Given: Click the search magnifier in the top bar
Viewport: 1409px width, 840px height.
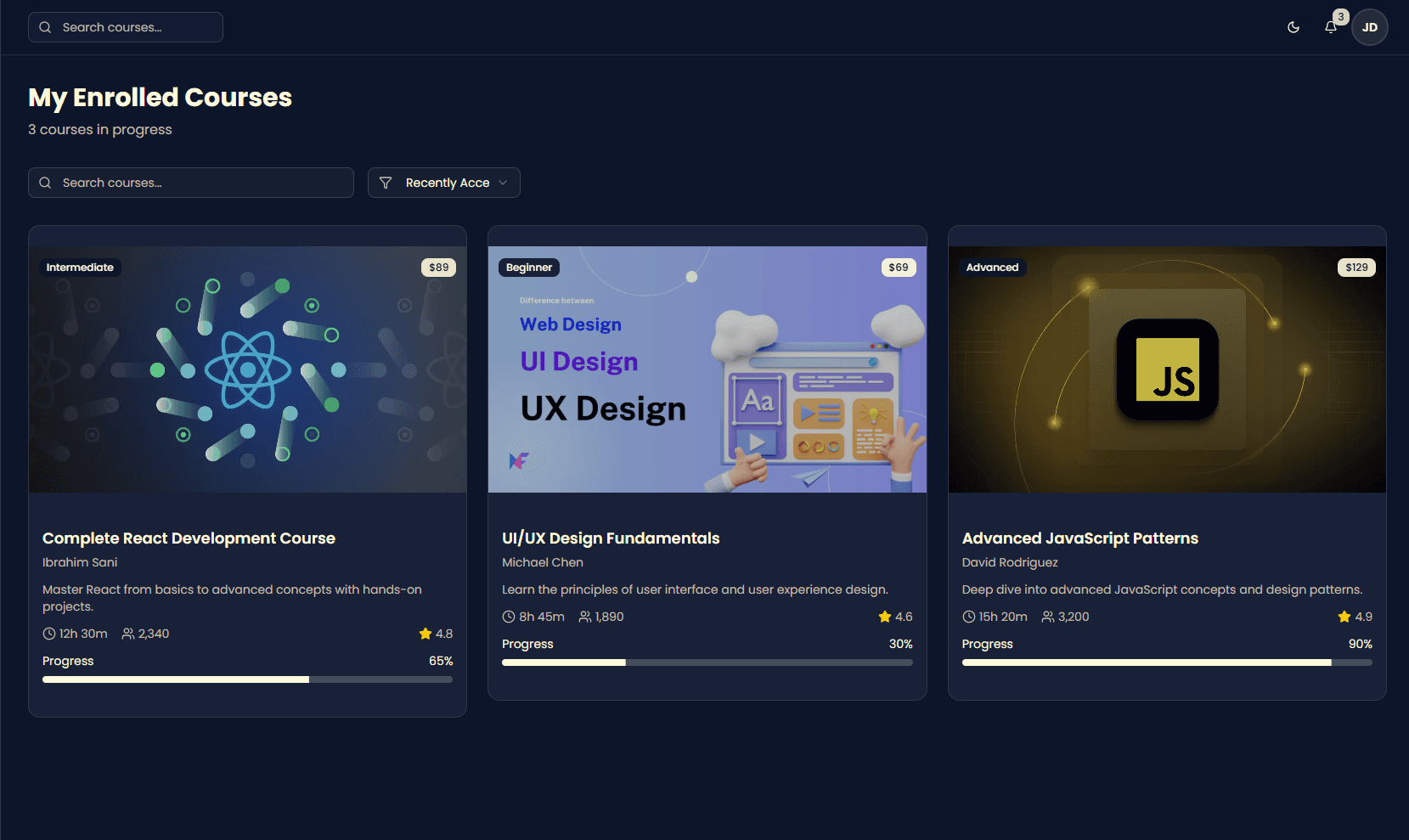Looking at the screenshot, I should tap(45, 26).
